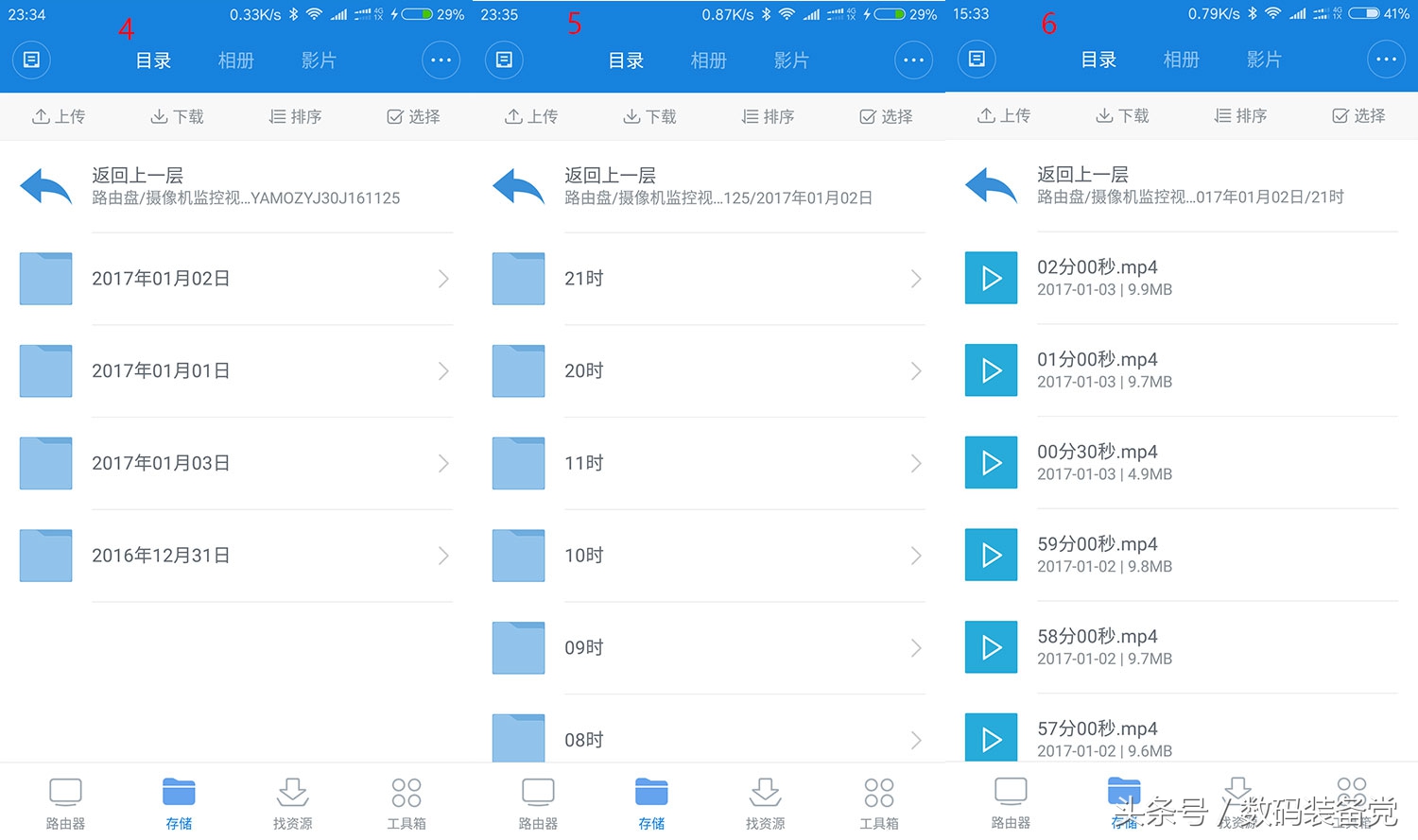Tap the play icon on 00分30秒.mp4
Image resolution: width=1418 pixels, height=840 pixels.
[x=990, y=462]
